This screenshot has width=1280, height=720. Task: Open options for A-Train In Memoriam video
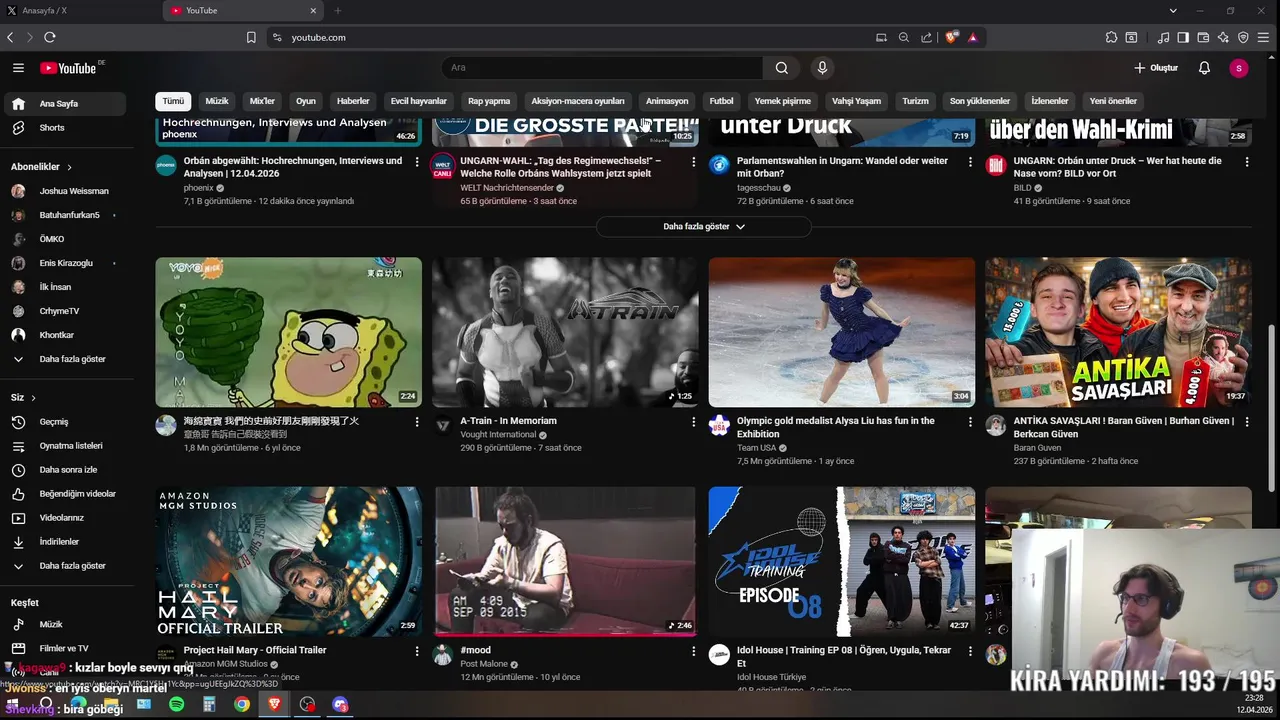[x=693, y=422]
